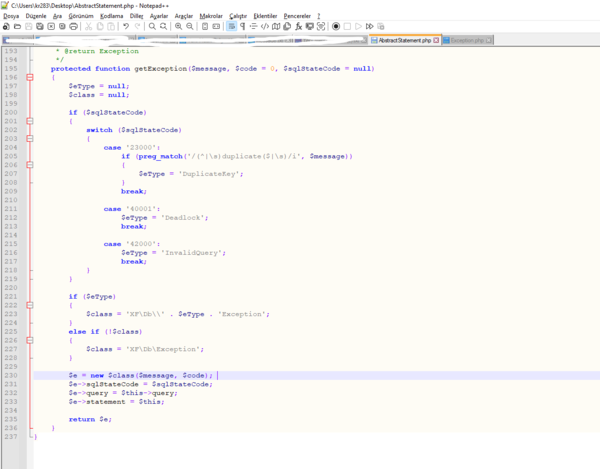Viewport: 600px width, 469px height.
Task: Click the Paste toolbar icon
Action: click(x=111, y=26)
